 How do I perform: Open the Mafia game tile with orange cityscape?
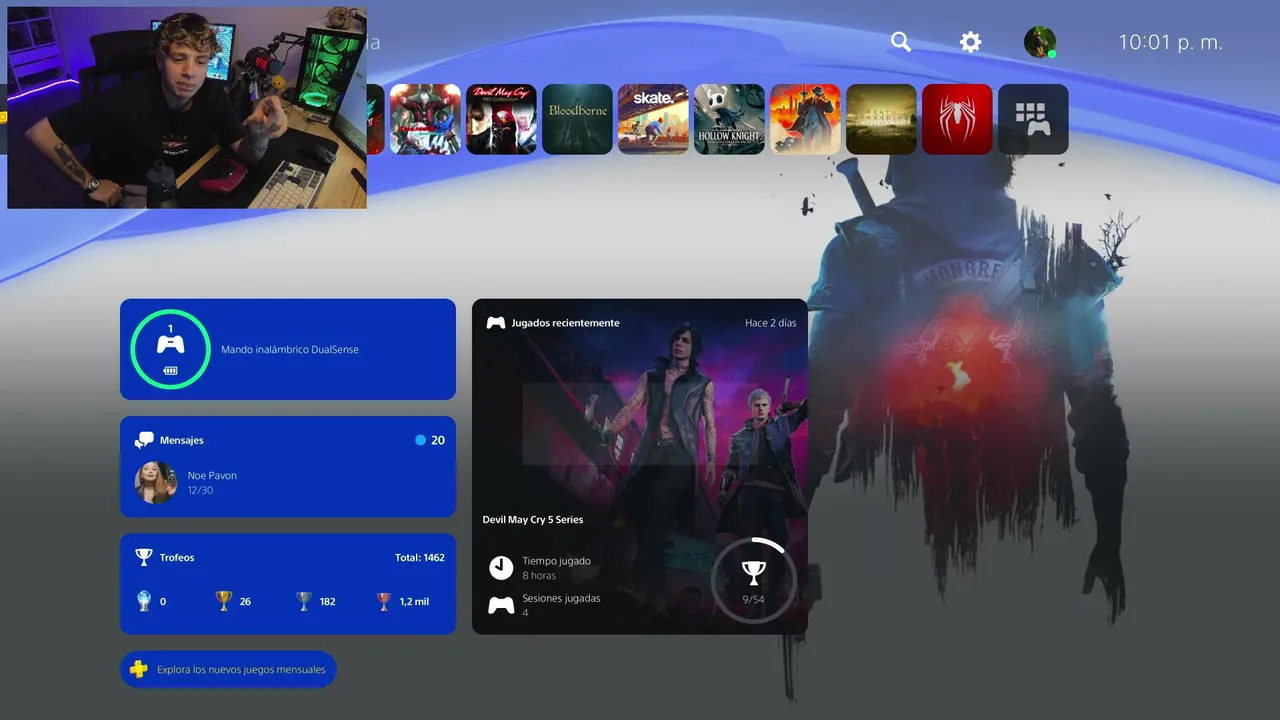[x=805, y=119]
